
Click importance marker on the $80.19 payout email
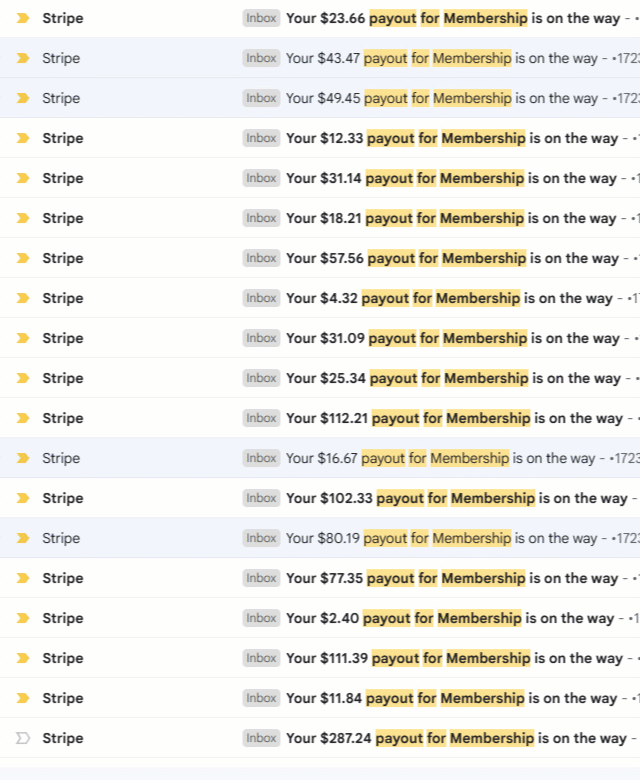(x=23, y=538)
